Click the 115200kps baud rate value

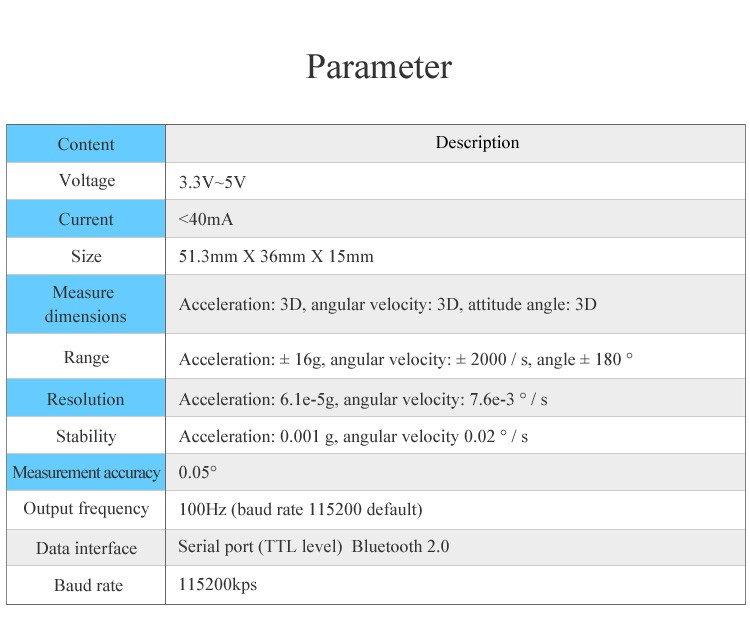(218, 584)
